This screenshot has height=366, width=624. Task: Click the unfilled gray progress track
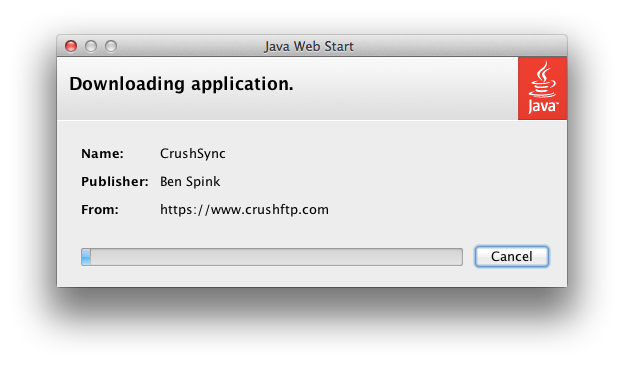tap(277, 257)
